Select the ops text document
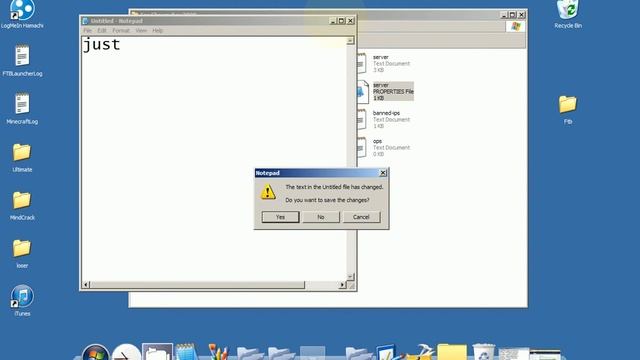The width and height of the screenshot is (640, 360). click(x=384, y=147)
